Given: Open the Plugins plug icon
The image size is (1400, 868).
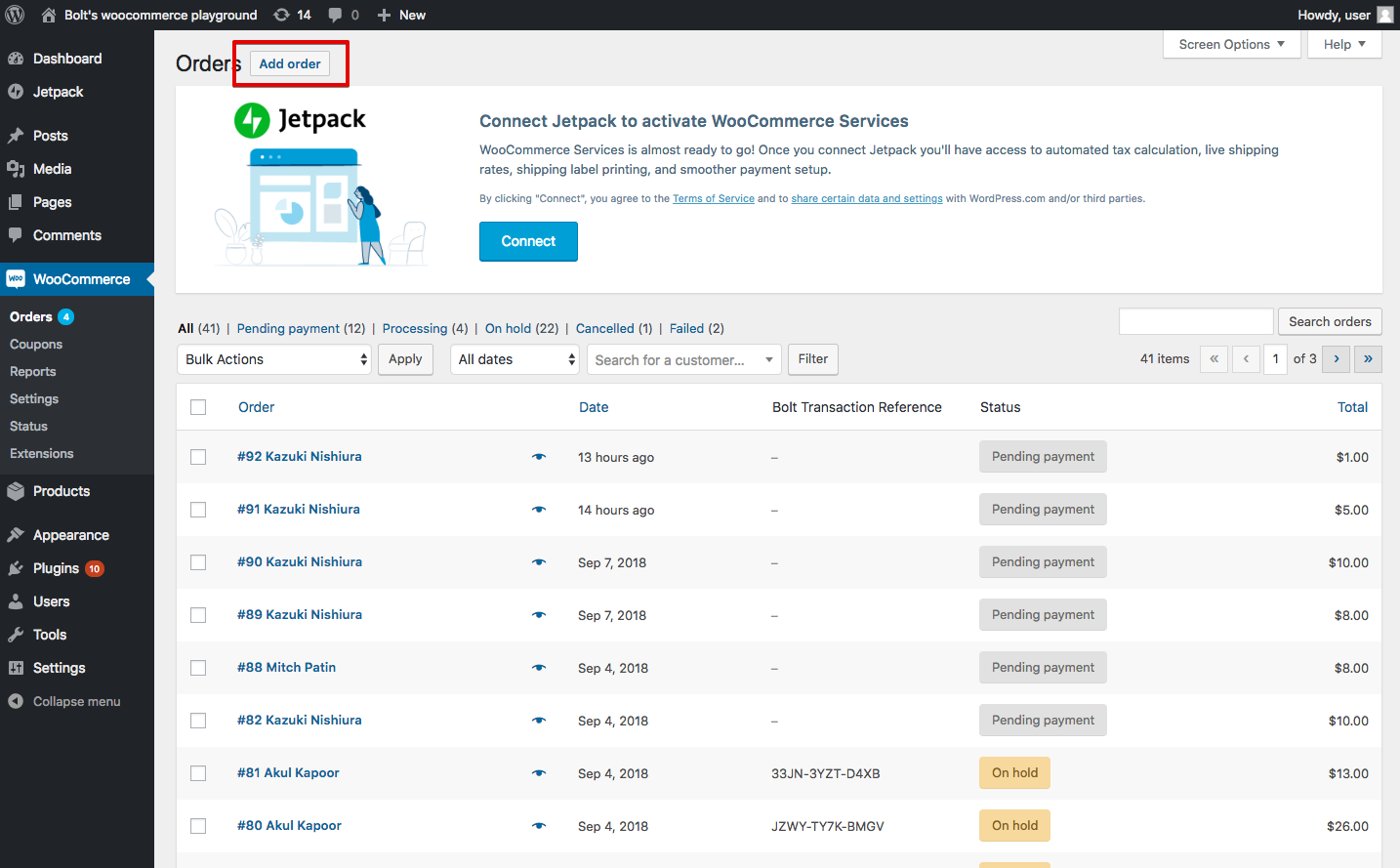Looking at the screenshot, I should (16, 568).
